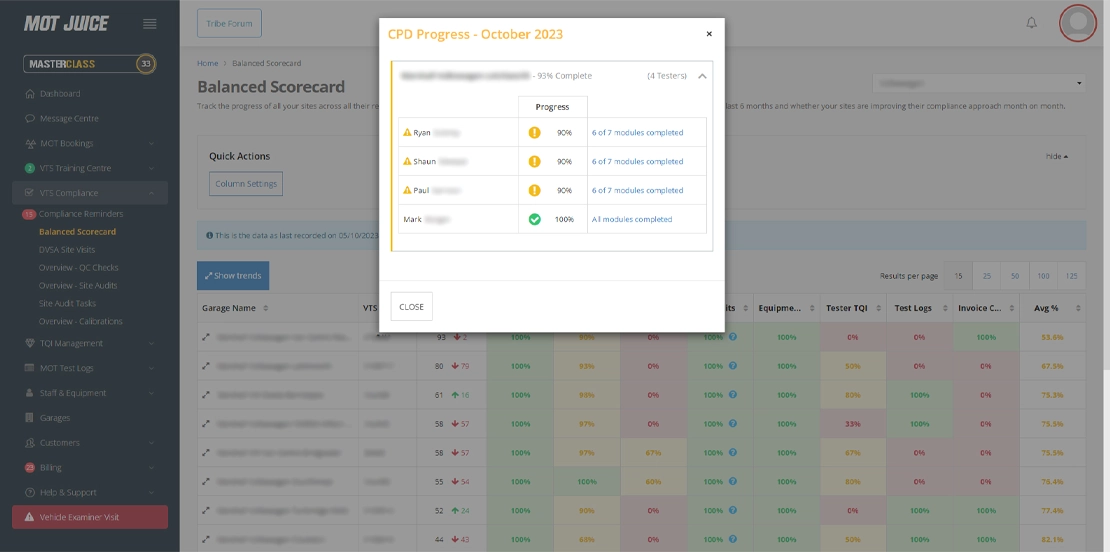Open Overview - QC Checks submenu item
This screenshot has width=1110, height=552.
pos(79,268)
